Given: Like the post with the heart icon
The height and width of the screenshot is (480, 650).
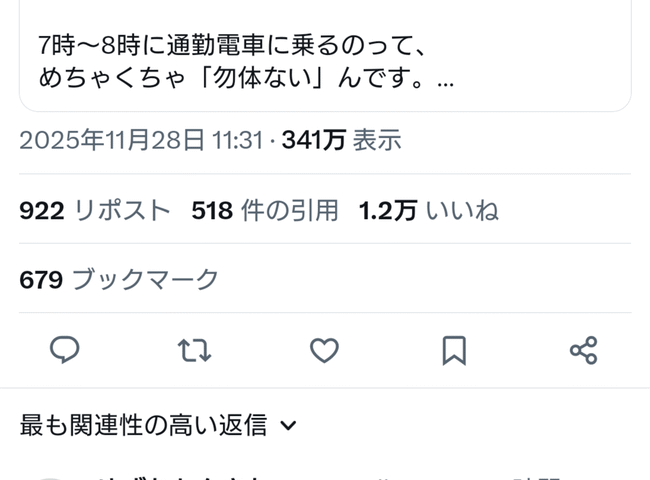Looking at the screenshot, I should (325, 351).
